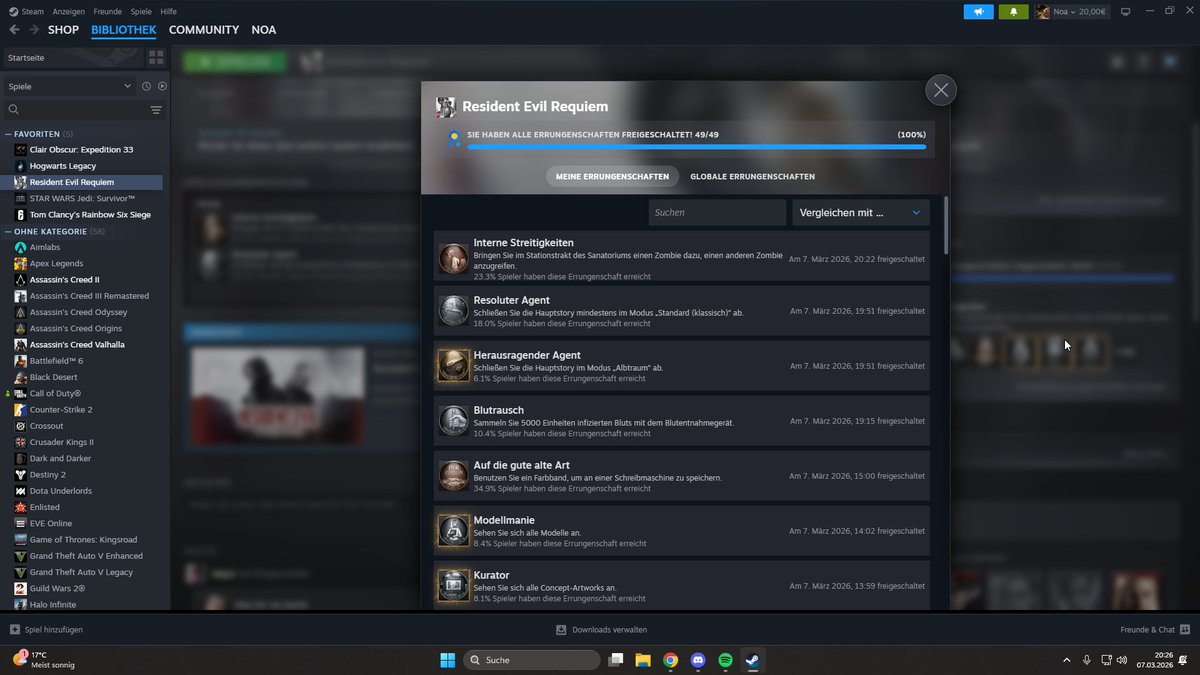The height and width of the screenshot is (675, 1200).
Task: Click the Aimlabs game icon
Action: (20, 247)
